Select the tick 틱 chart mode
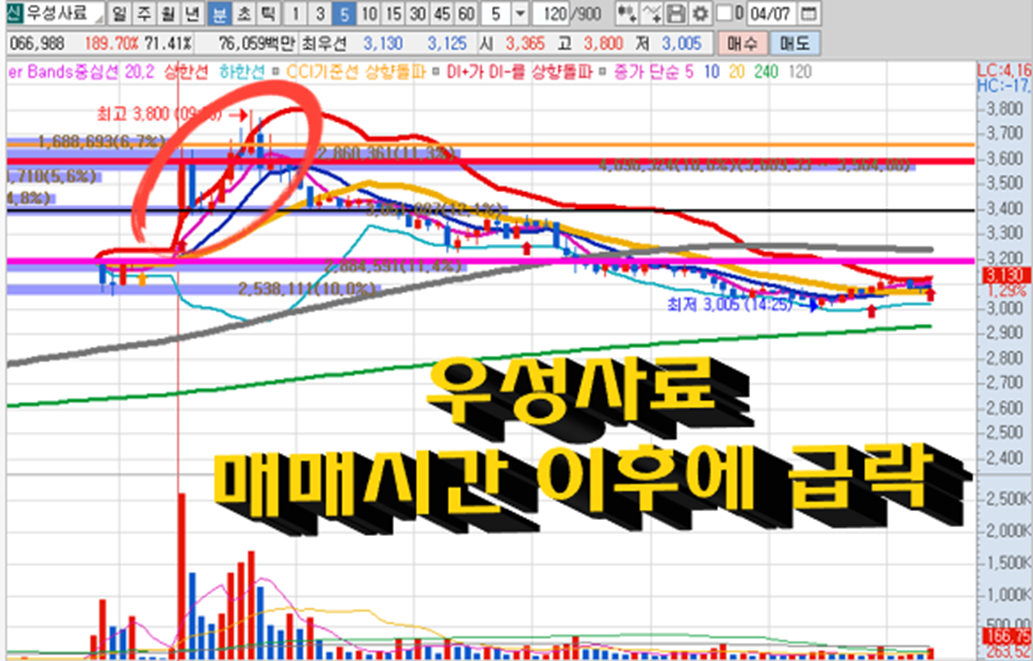 [268, 13]
